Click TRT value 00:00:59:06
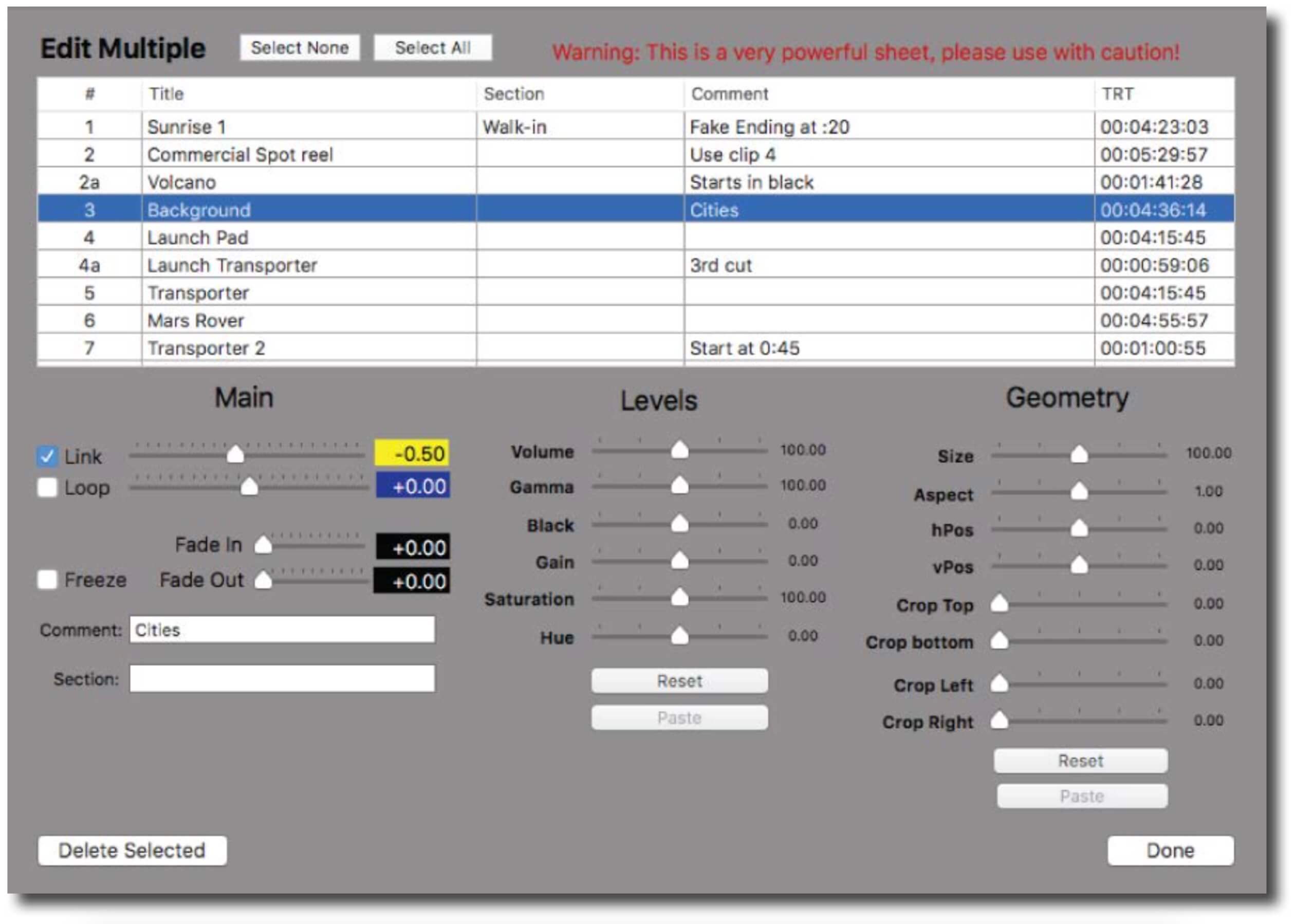The height and width of the screenshot is (924, 1294). [x=1154, y=265]
